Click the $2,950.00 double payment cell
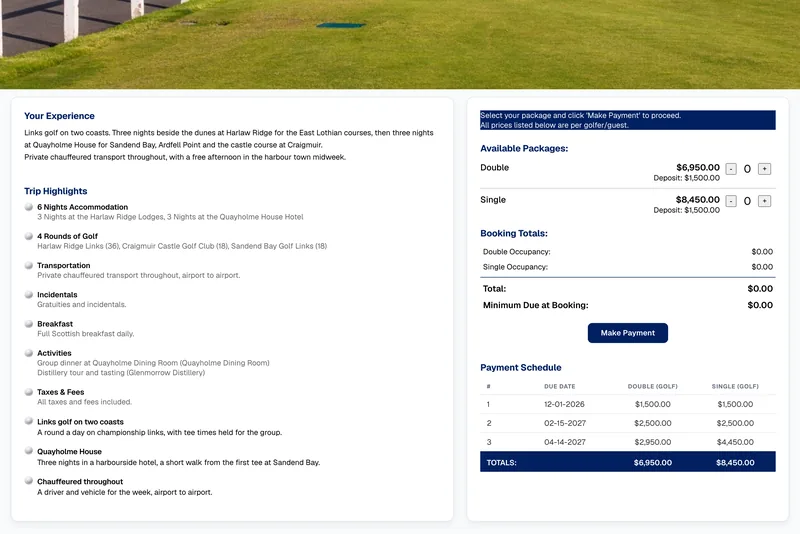This screenshot has width=800, height=534. [653, 442]
